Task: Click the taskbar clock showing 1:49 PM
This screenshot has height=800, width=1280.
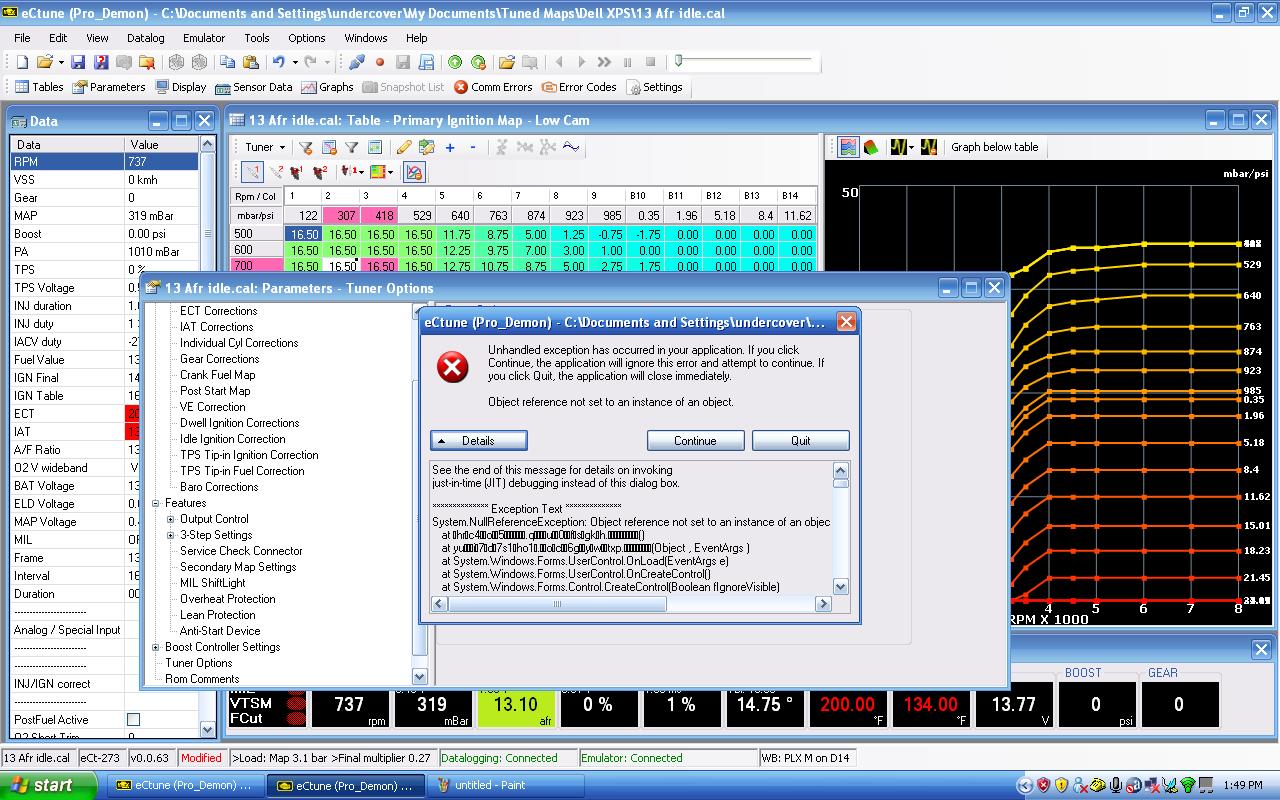Action: pos(1242,785)
